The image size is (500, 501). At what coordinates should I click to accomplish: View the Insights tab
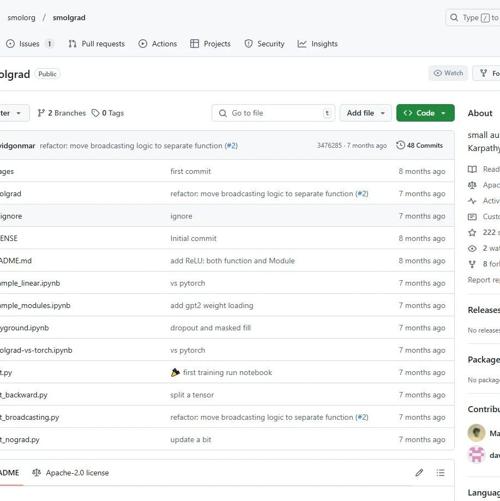pos(317,44)
